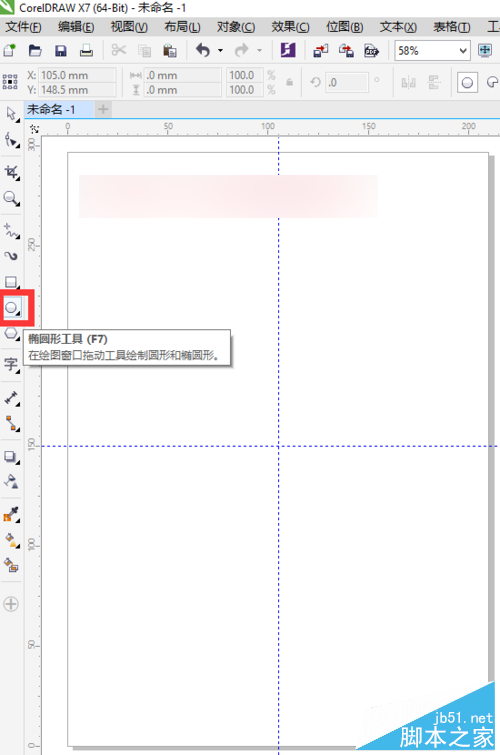
Task: Open the 文本(X) menu
Action: (398, 27)
